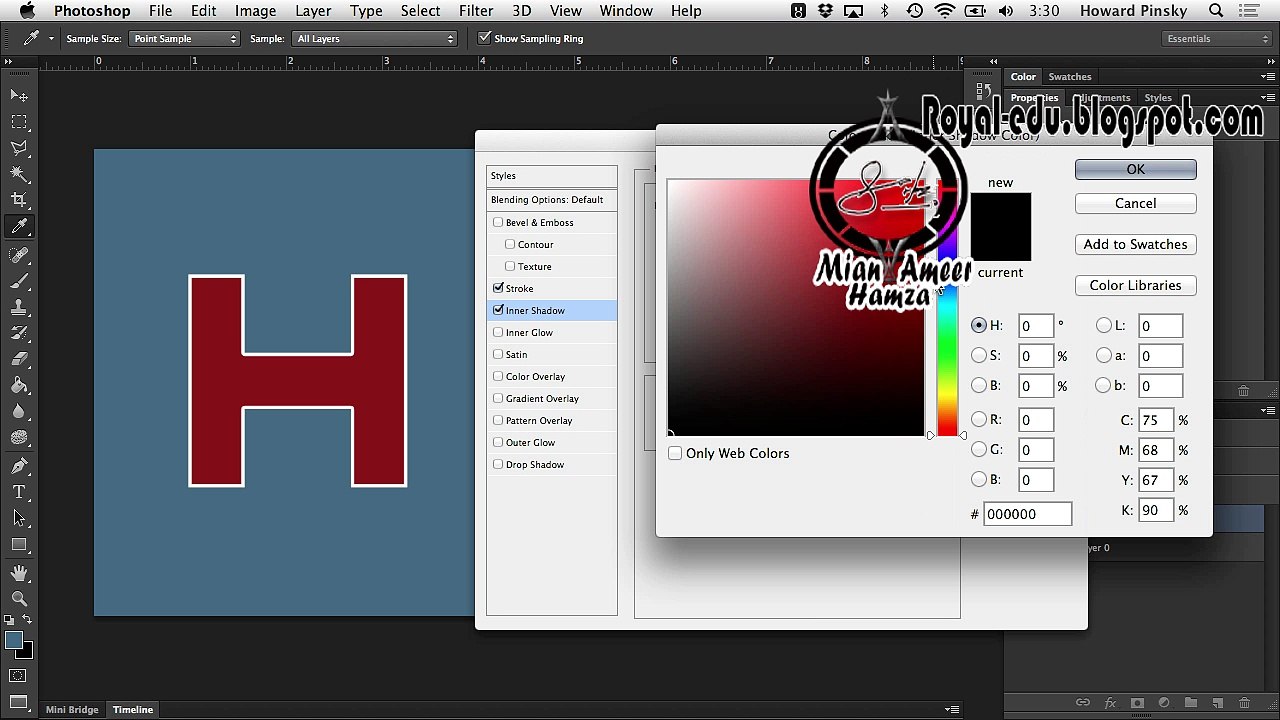Open the Filter menu
1280x720 pixels.
point(476,11)
